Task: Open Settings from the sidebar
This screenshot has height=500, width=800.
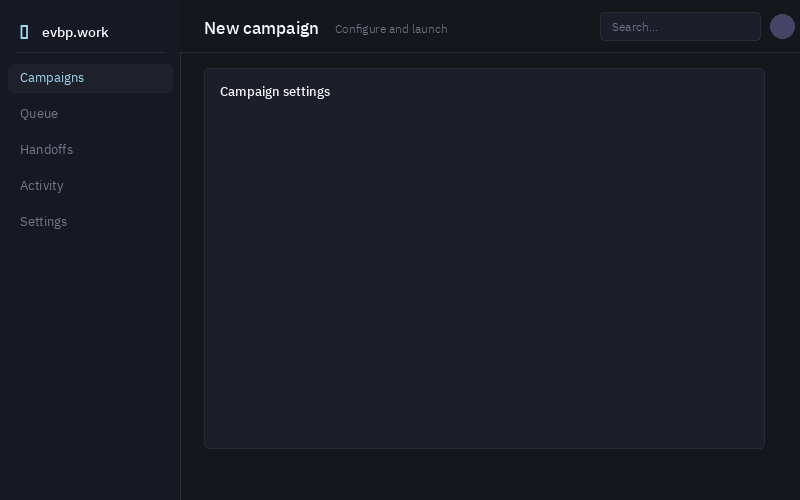Action: coord(90,222)
